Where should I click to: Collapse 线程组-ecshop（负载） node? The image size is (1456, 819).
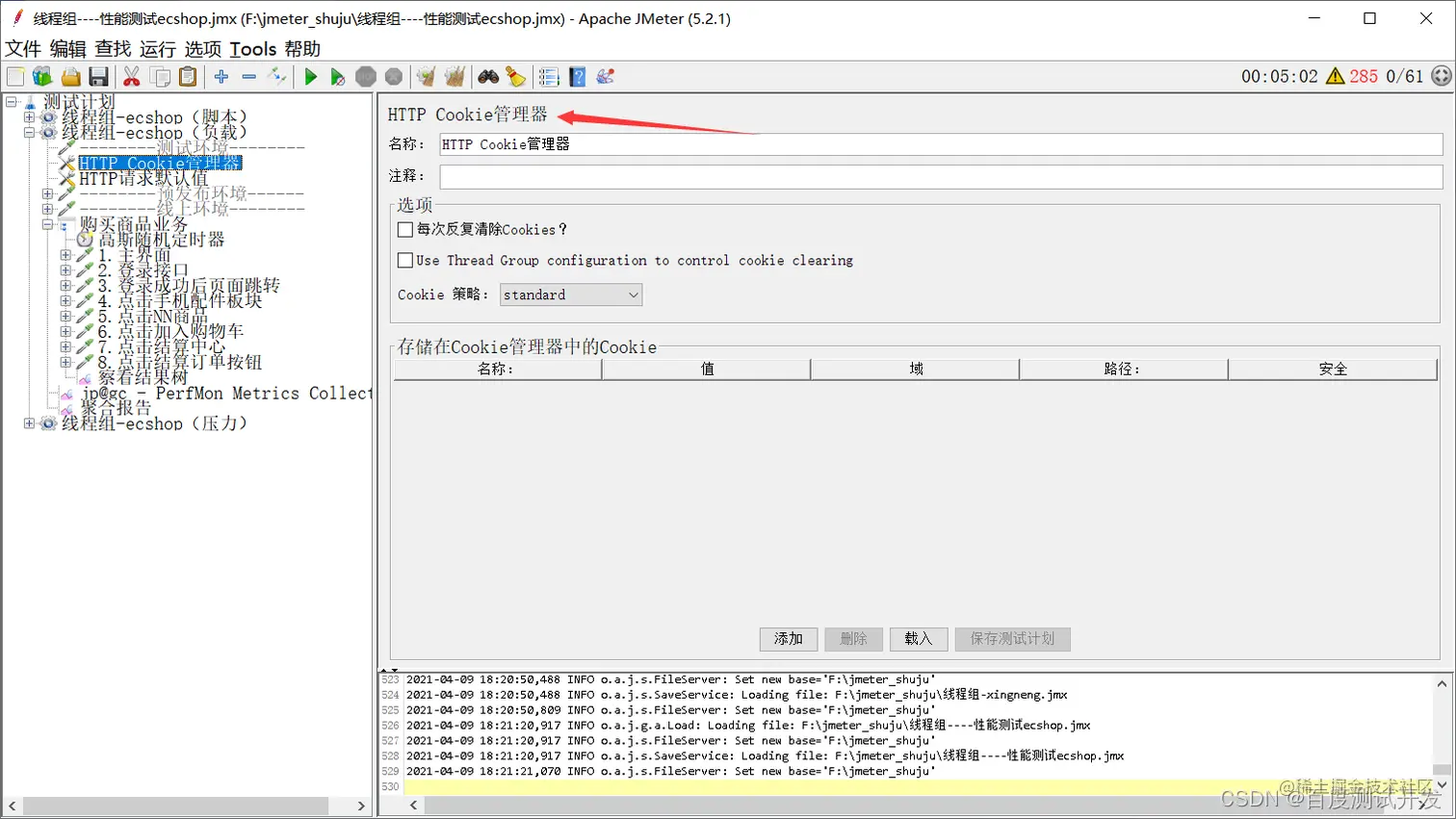coord(29,133)
